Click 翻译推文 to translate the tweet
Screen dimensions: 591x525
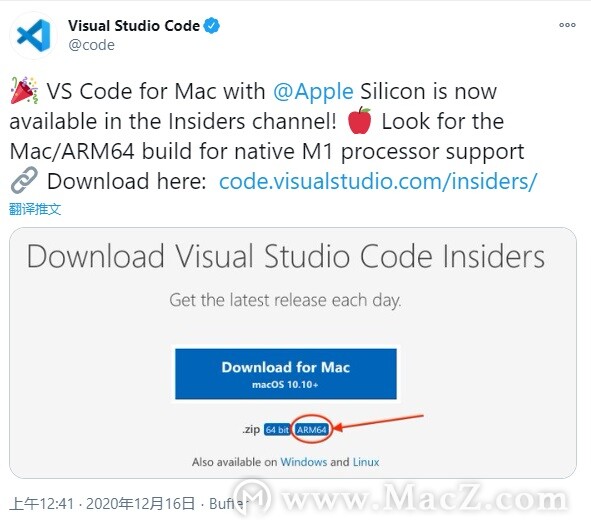click(35, 209)
